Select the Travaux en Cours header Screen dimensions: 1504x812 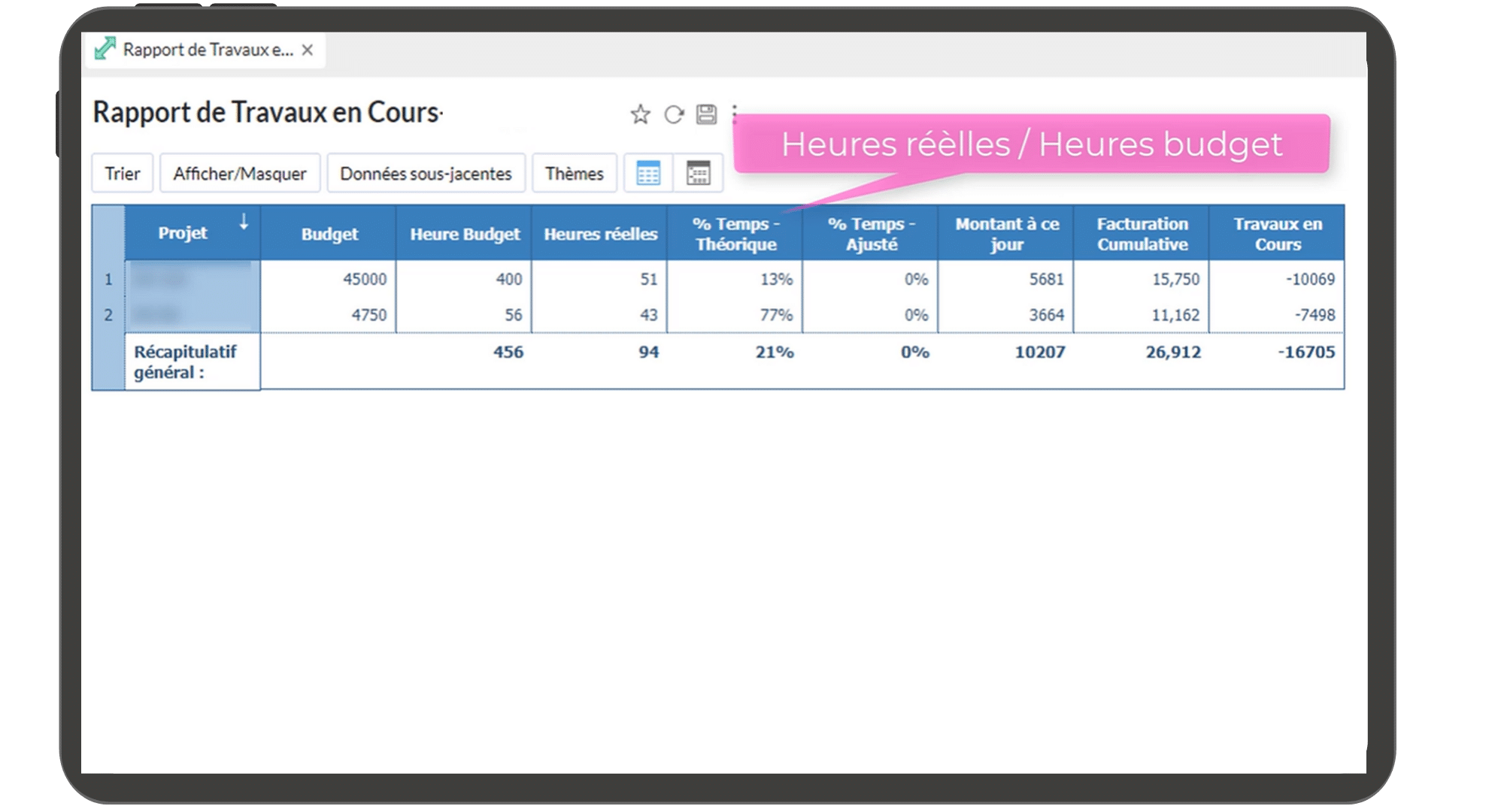[x=1277, y=233]
